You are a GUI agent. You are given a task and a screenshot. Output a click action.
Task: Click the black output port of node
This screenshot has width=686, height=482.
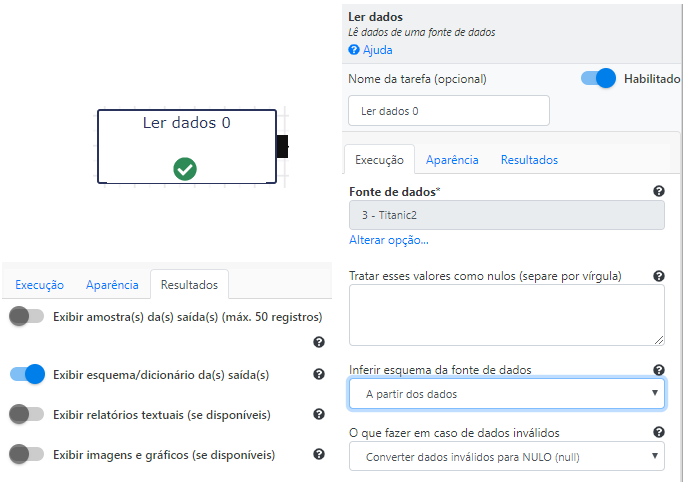pos(282,147)
